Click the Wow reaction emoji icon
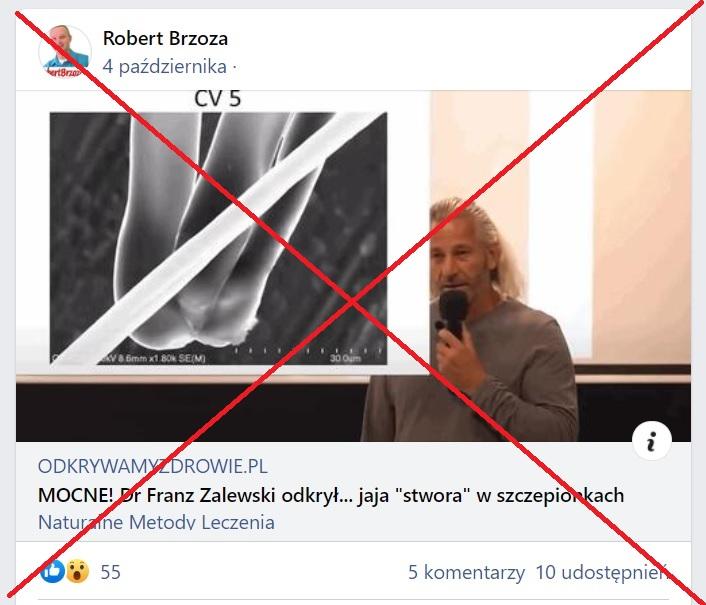This screenshot has height=605, width=706. [77, 571]
